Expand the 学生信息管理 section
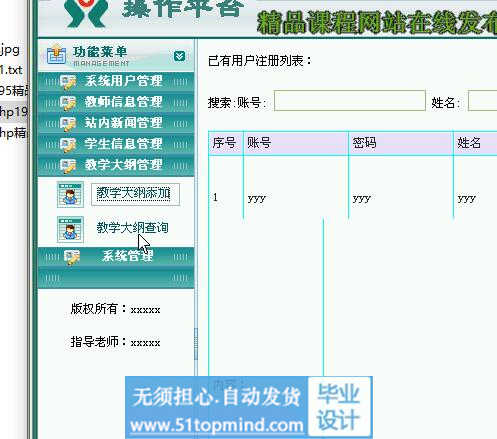The width and height of the screenshot is (497, 439). 116,144
